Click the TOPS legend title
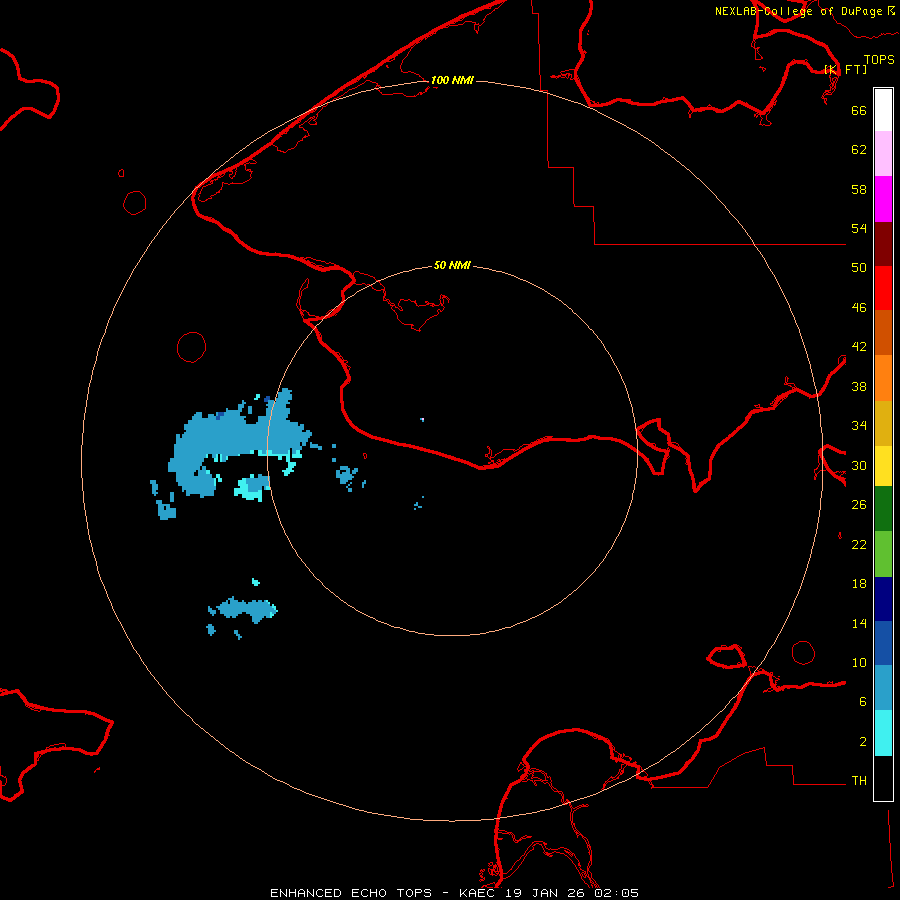Screen dimensions: 900x900 coord(879,59)
